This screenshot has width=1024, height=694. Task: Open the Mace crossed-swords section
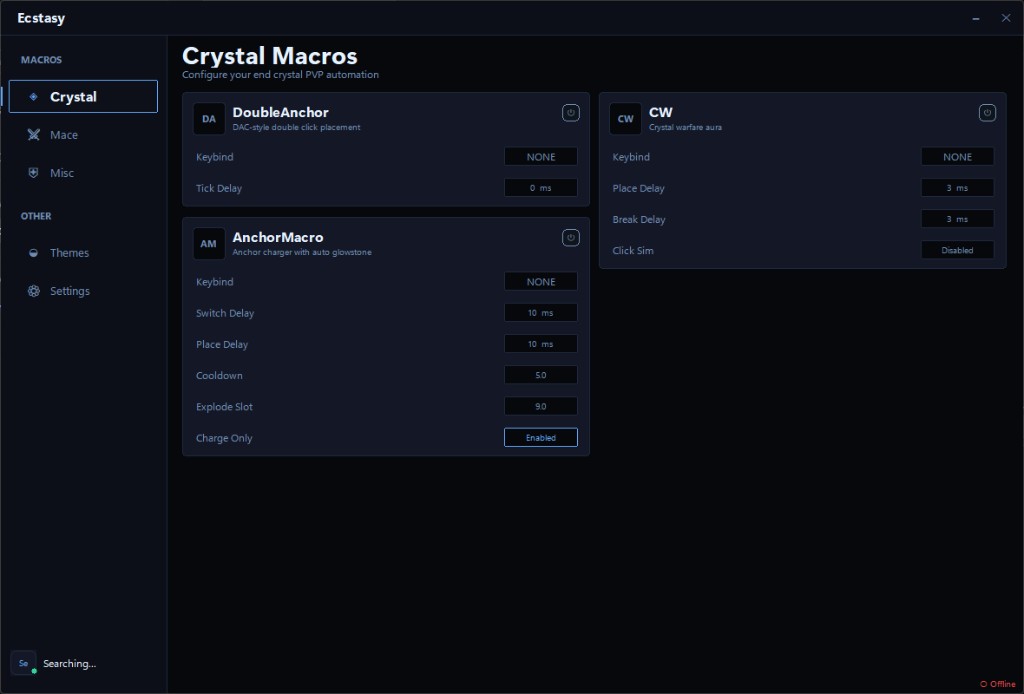33,134
